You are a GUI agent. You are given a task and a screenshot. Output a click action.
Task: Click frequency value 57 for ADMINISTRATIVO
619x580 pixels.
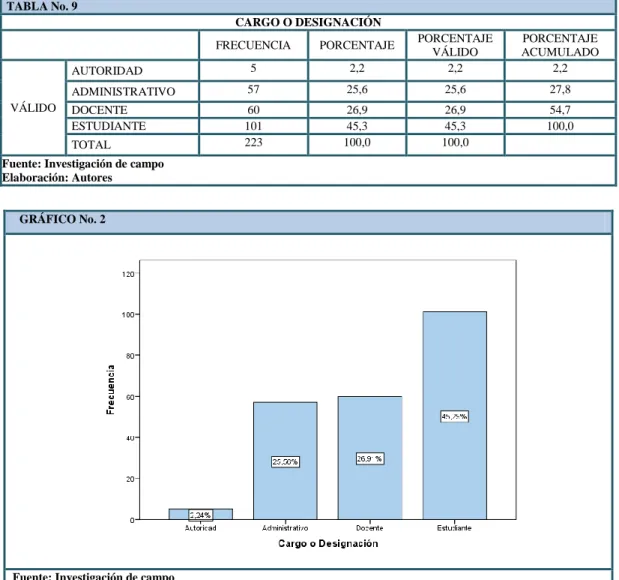click(x=253, y=89)
